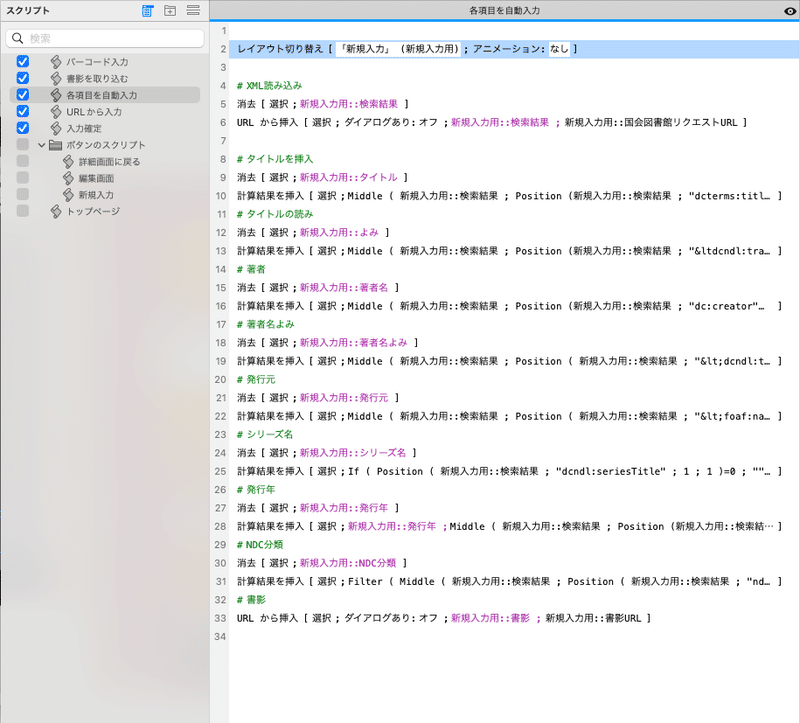
Task: Toggle the eye icon for script preview
Action: (x=790, y=11)
